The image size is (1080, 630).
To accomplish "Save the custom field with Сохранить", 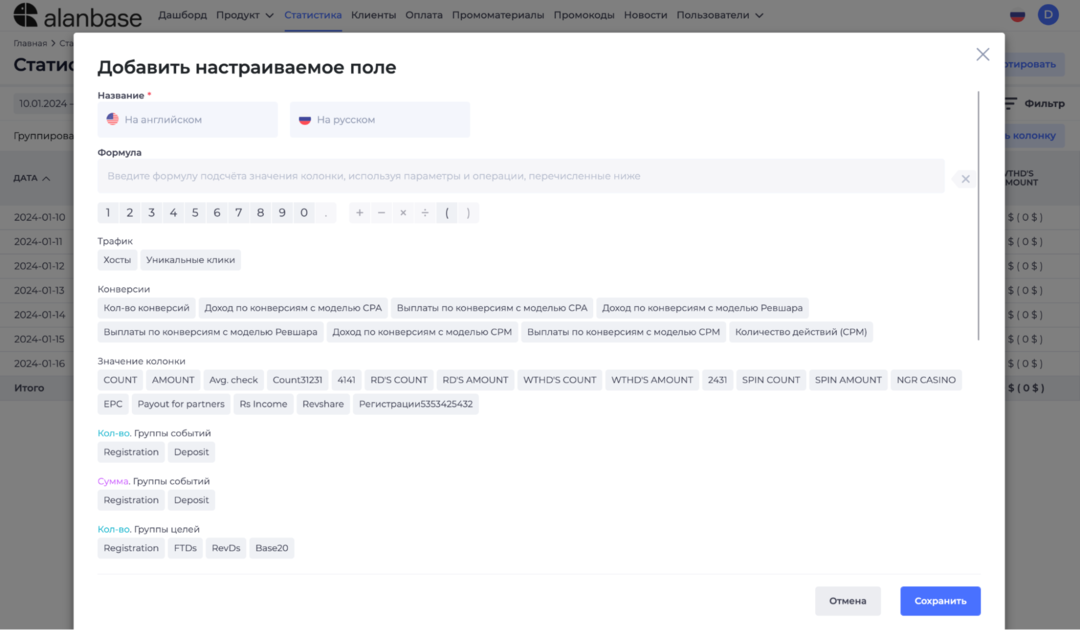I will click(x=939, y=601).
